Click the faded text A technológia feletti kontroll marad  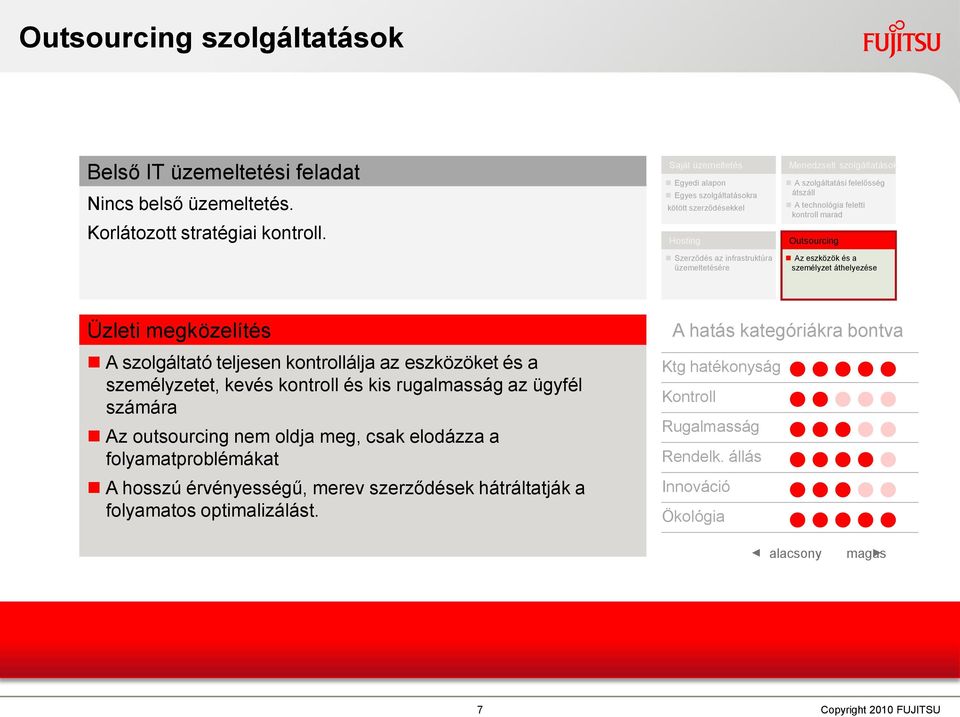click(828, 209)
